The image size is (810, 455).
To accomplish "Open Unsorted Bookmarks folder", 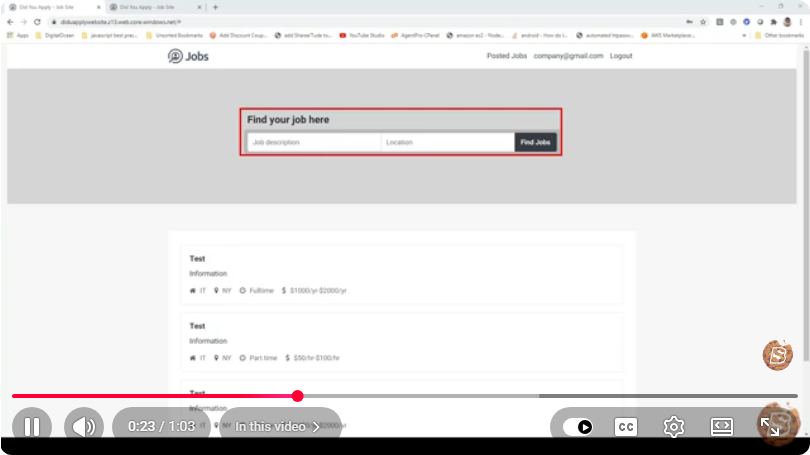I will 175,36.
